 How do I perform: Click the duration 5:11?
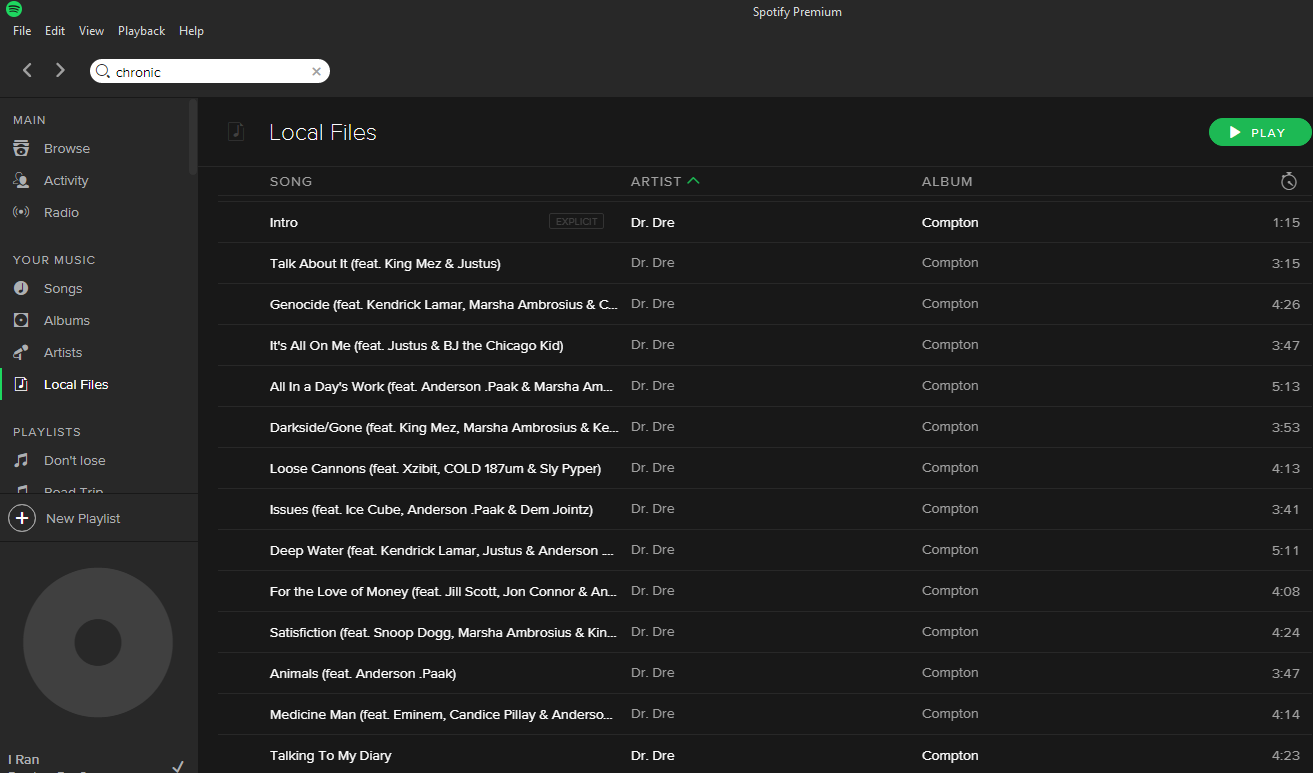1286,551
